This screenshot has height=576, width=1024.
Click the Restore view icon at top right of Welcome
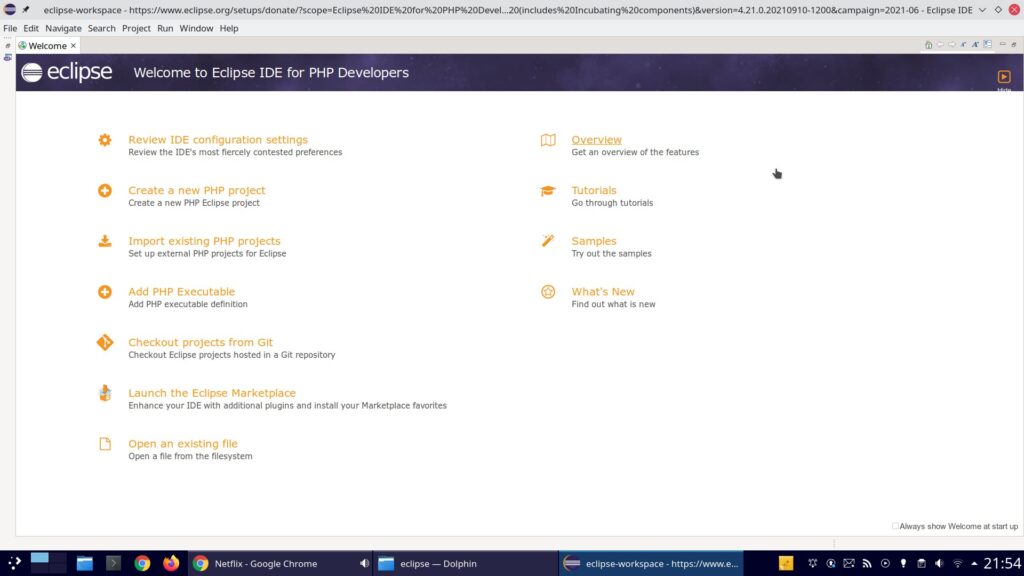coord(1014,44)
